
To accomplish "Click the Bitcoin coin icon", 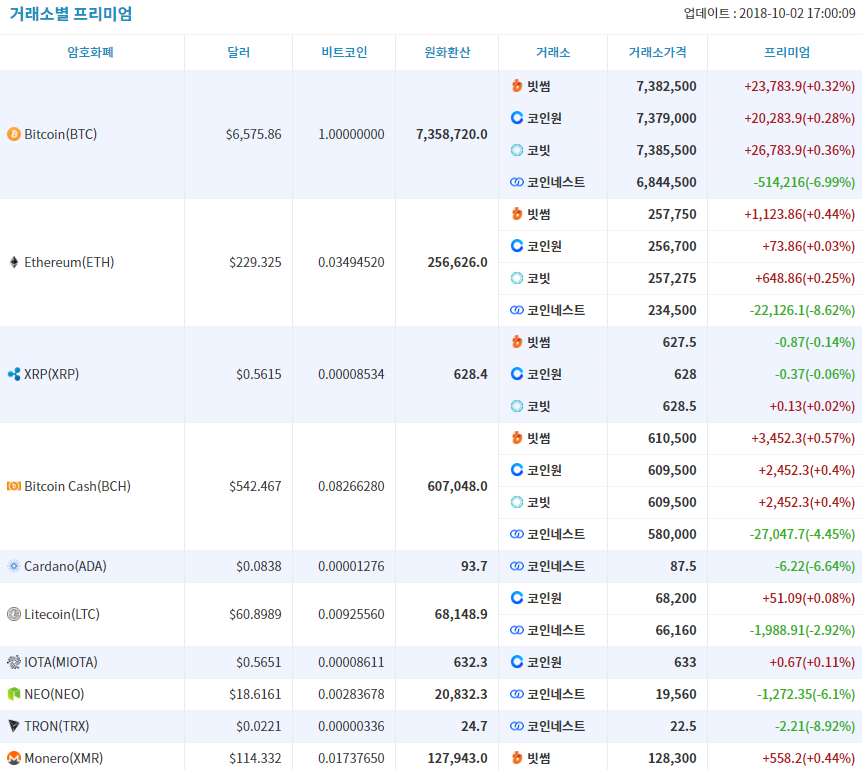I will pos(14,134).
